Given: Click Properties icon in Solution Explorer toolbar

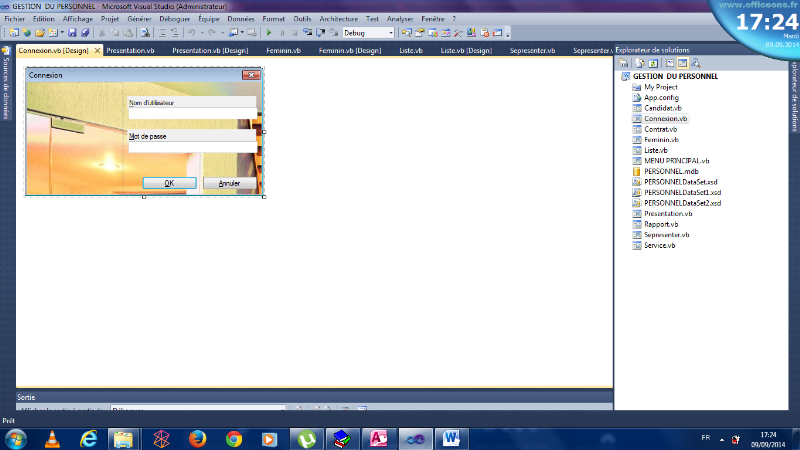Looking at the screenshot, I should click(x=623, y=63).
